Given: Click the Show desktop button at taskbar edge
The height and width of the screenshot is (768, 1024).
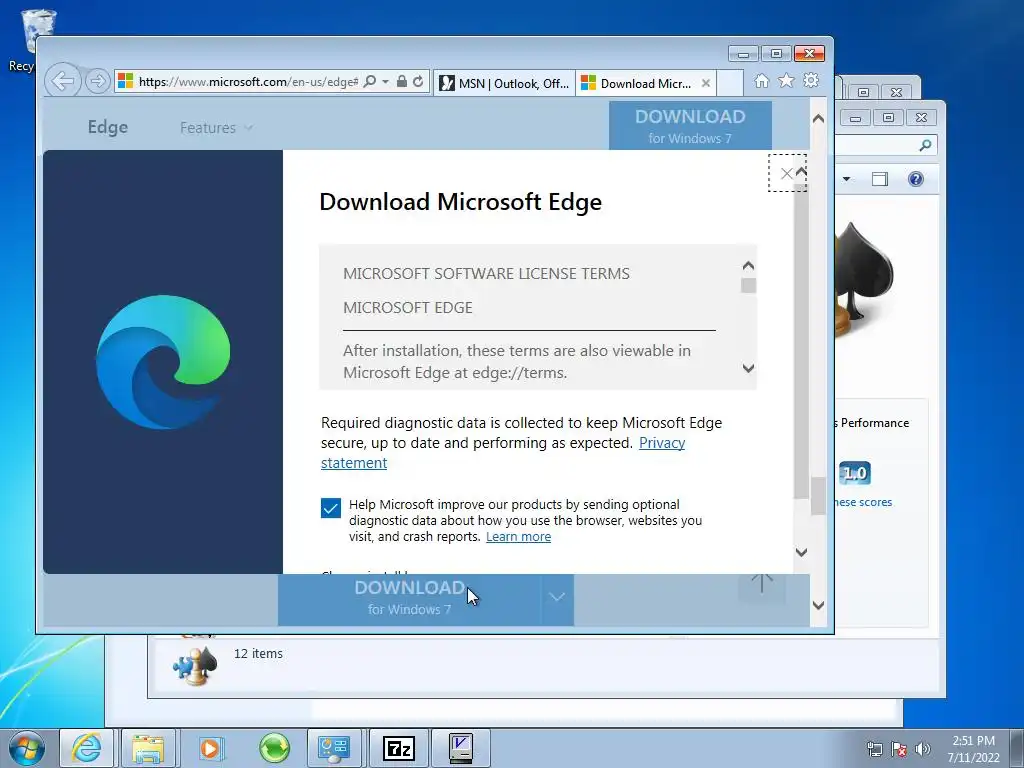Looking at the screenshot, I should [1016, 748].
